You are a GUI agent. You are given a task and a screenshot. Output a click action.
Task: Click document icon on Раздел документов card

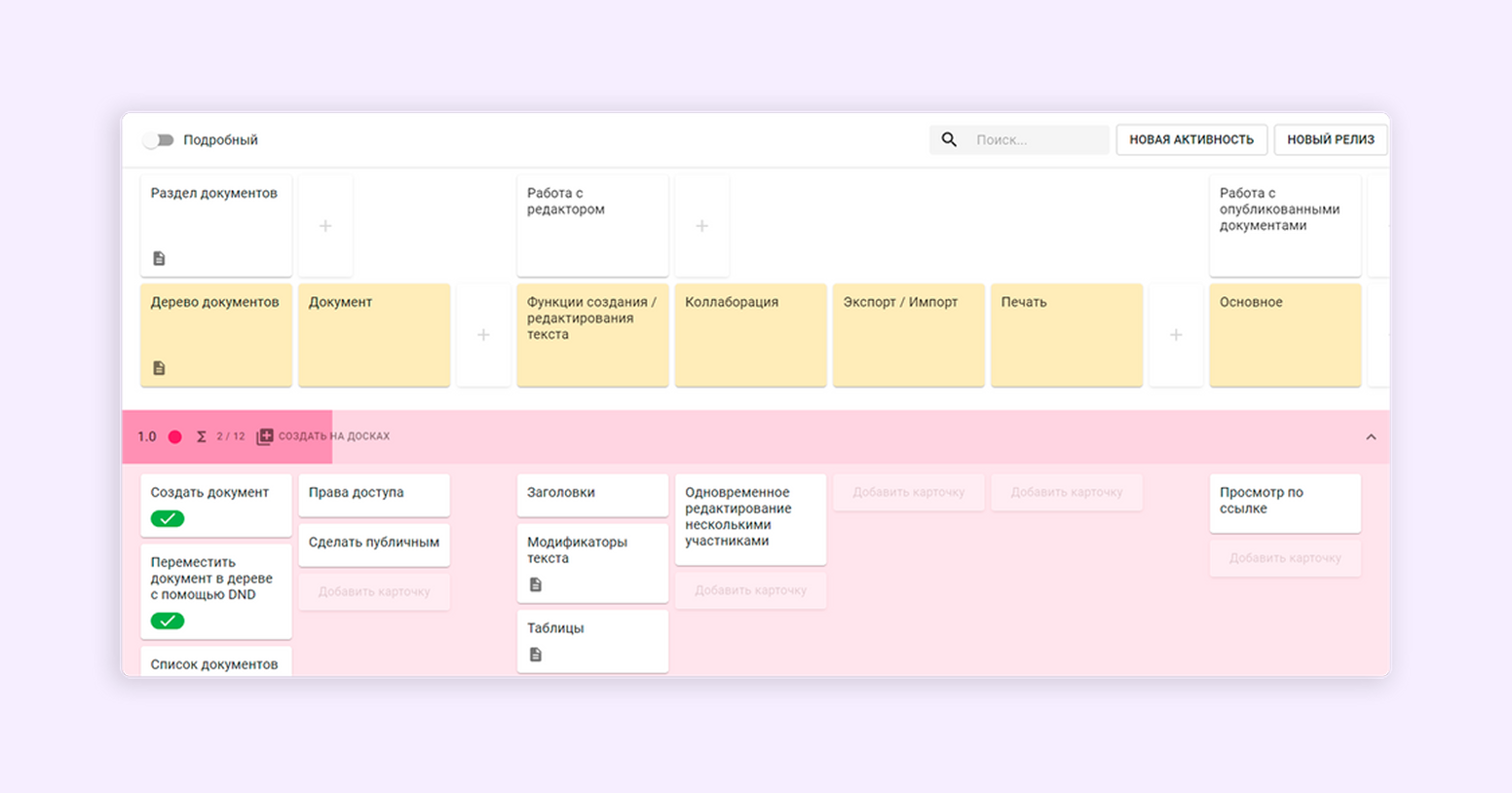160,258
